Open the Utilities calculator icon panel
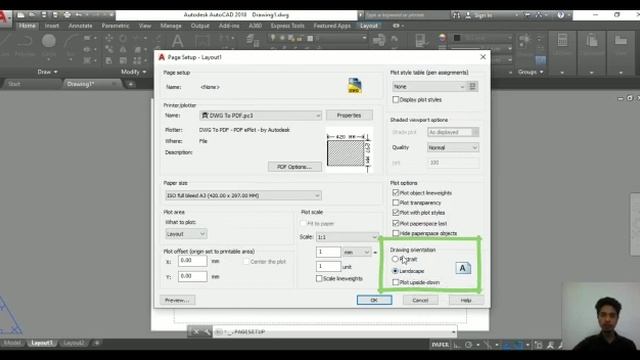This screenshot has width=640, height=360. click(562, 41)
